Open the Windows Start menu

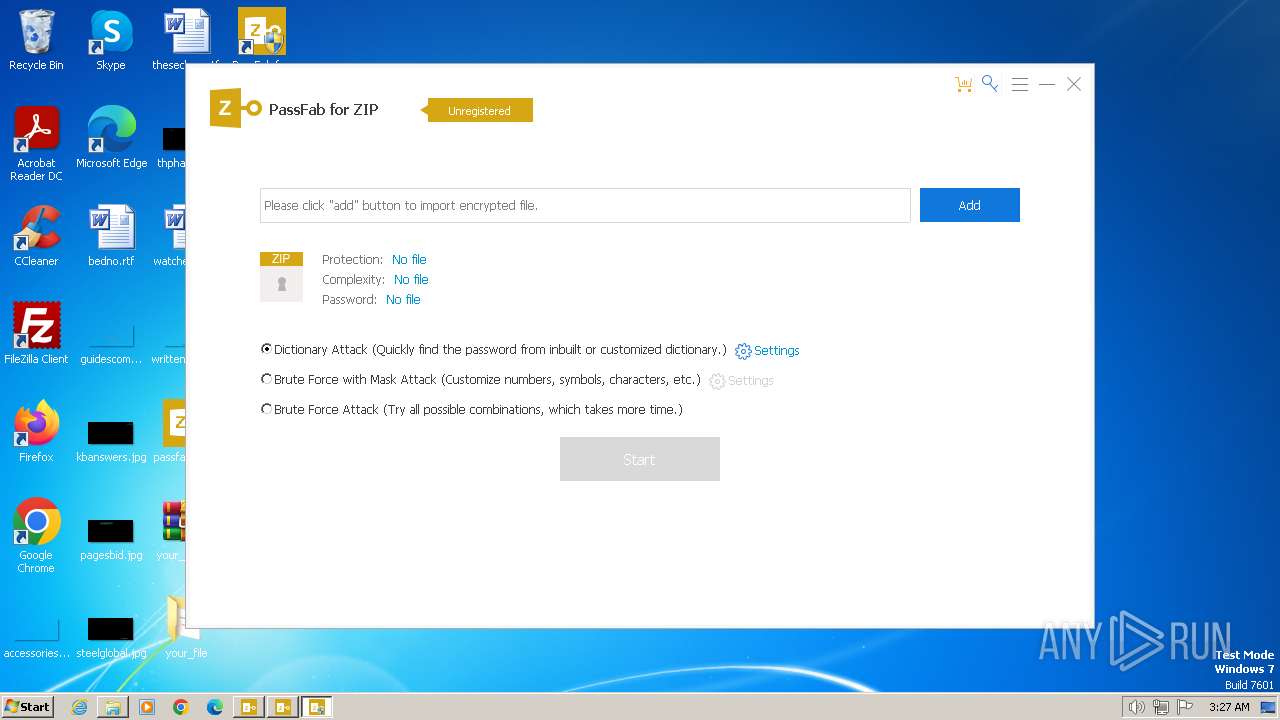point(28,707)
